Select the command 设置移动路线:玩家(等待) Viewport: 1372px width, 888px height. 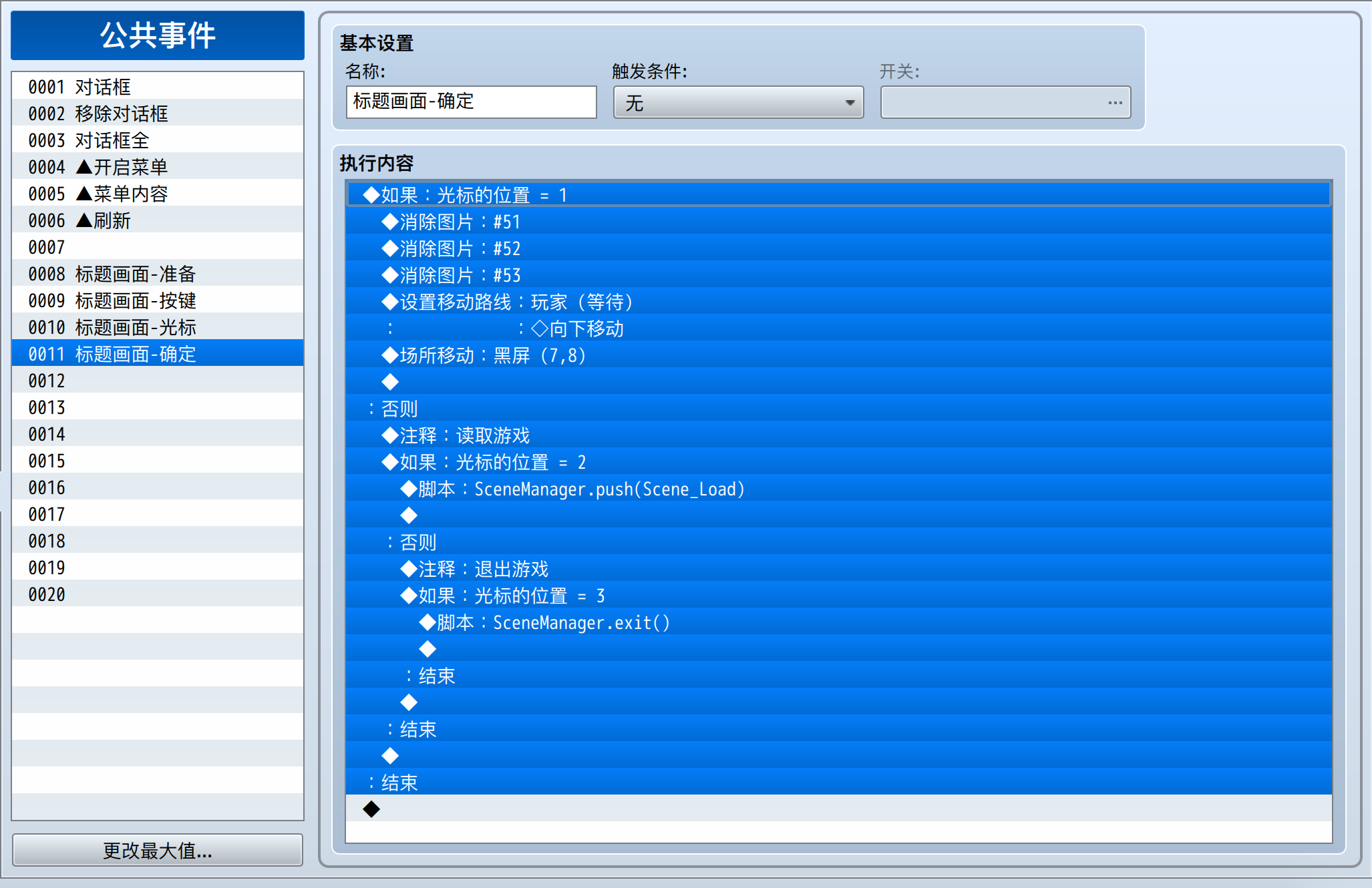pos(839,301)
